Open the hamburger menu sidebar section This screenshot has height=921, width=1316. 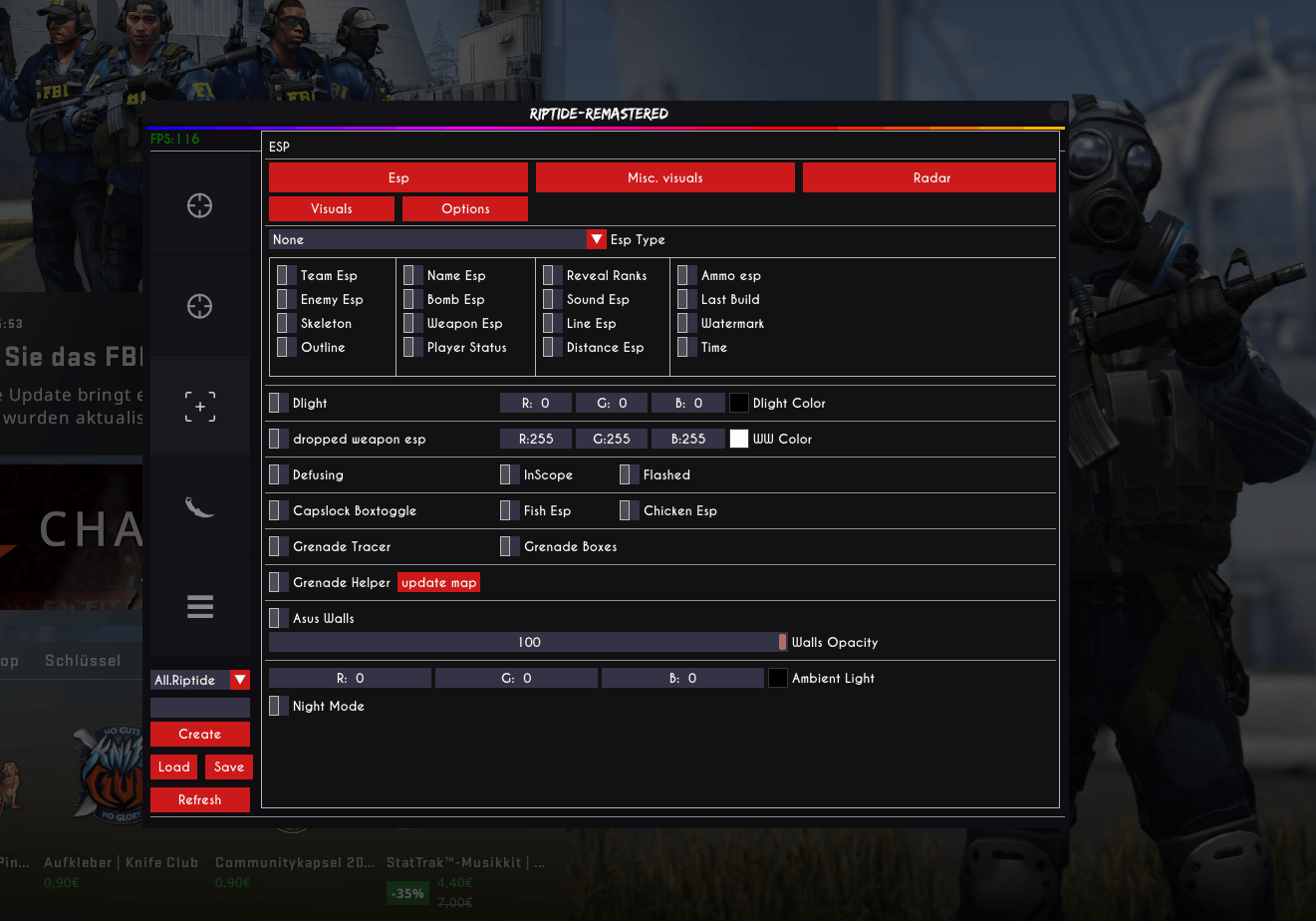(200, 606)
